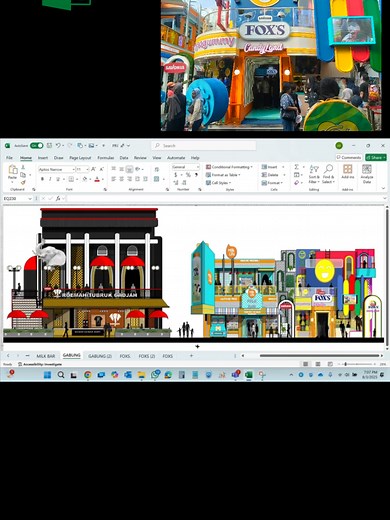Click Insert in the Cells group

pyautogui.click(x=270, y=167)
